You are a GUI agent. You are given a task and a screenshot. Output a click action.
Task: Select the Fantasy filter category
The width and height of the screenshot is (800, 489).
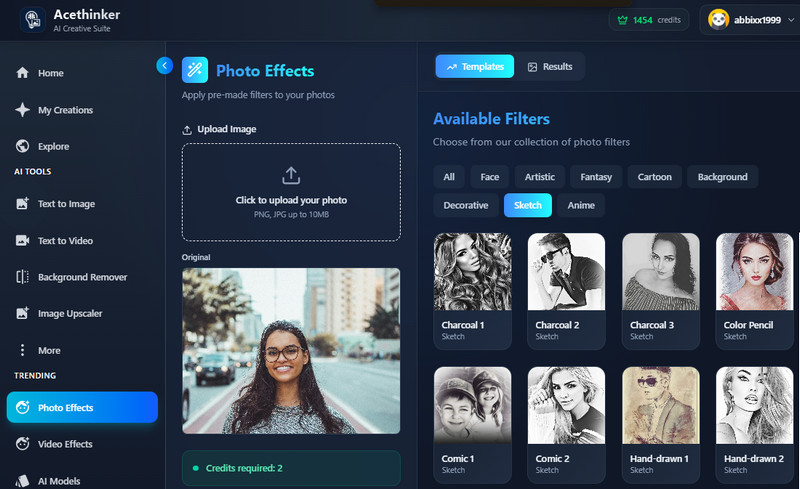coord(596,177)
